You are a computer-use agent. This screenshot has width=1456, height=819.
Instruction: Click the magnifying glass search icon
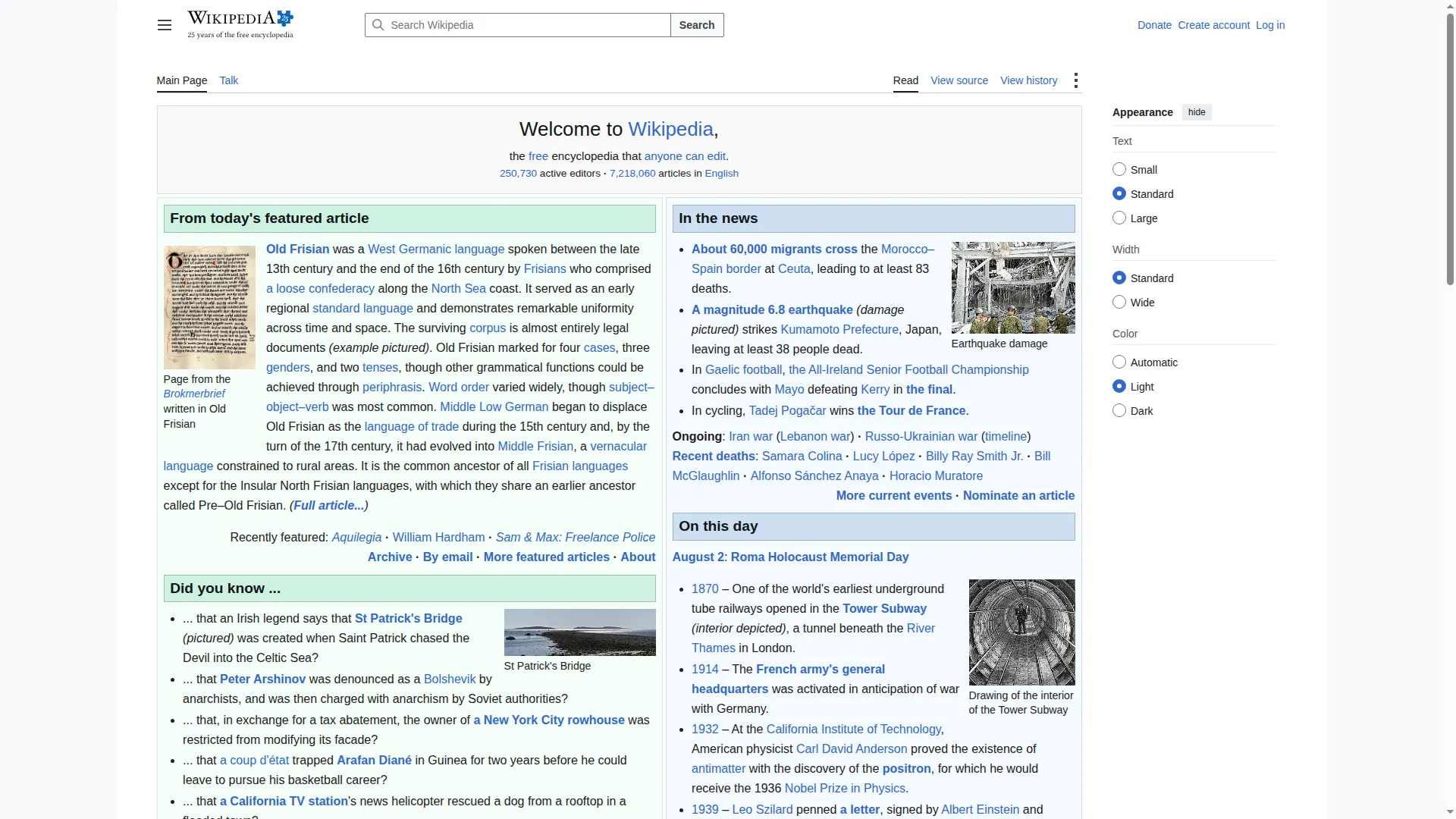tap(378, 25)
